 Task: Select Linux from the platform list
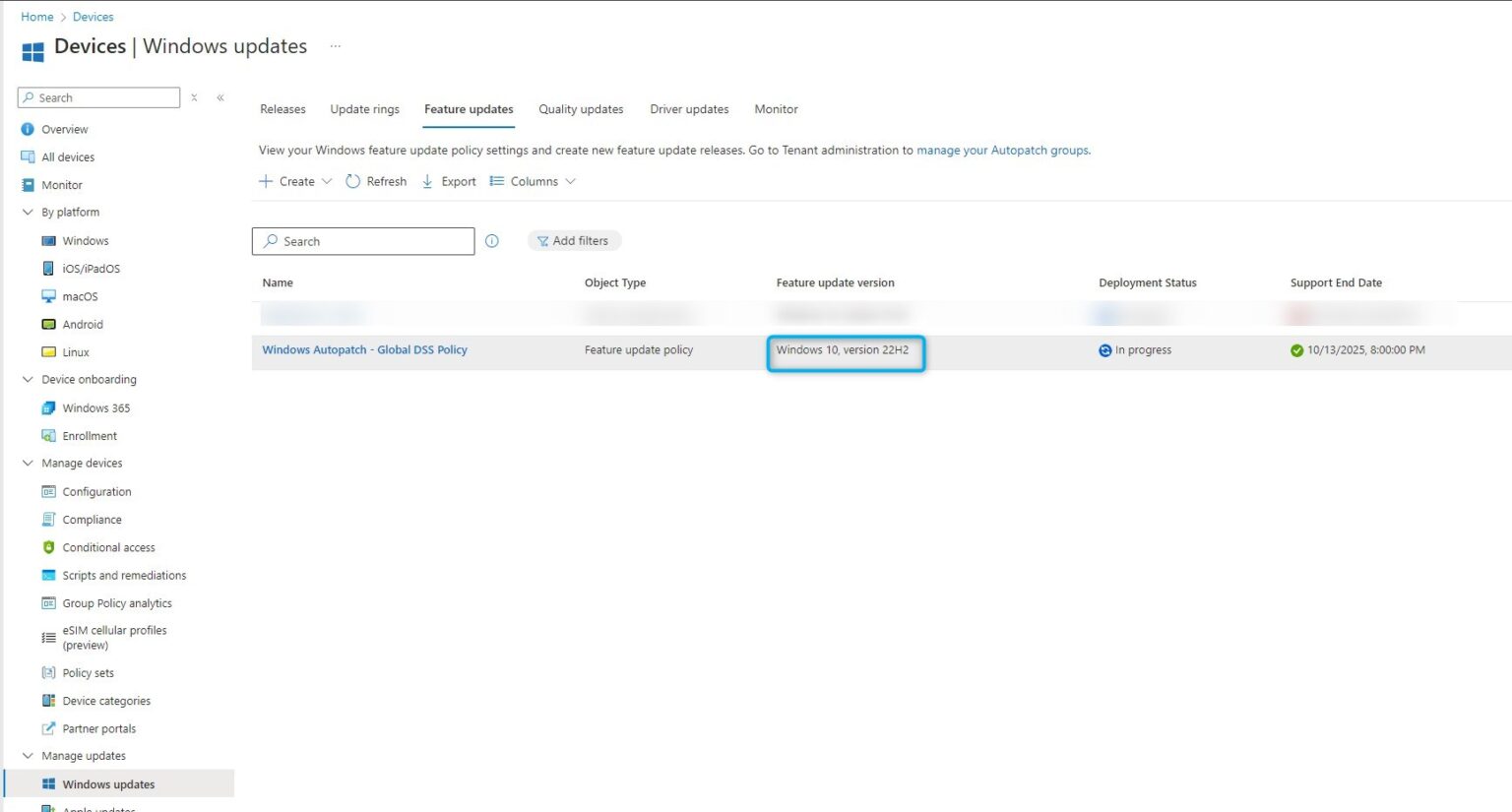(x=75, y=351)
